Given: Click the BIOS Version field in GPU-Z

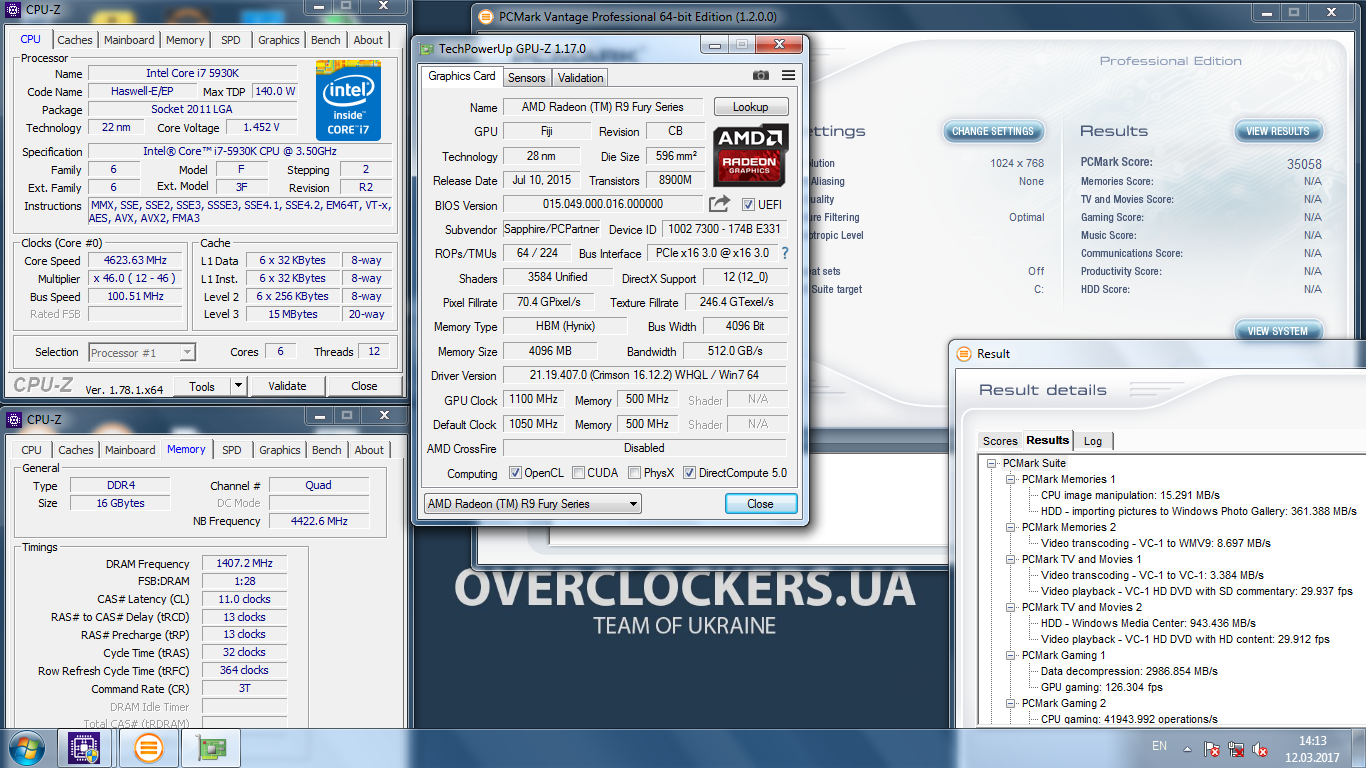Looking at the screenshot, I should tap(603, 204).
